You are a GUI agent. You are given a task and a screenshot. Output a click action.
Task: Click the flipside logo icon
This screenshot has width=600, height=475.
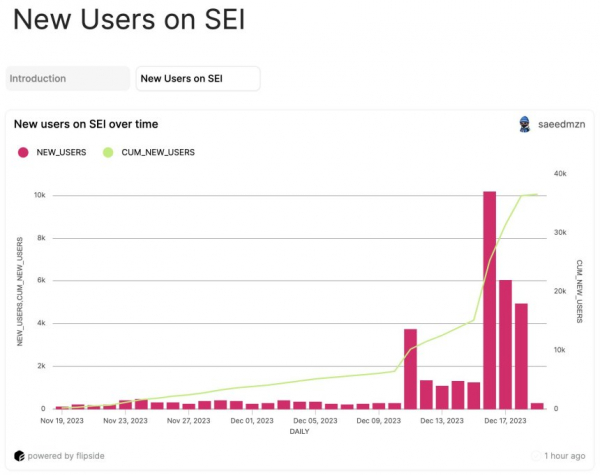(x=19, y=456)
